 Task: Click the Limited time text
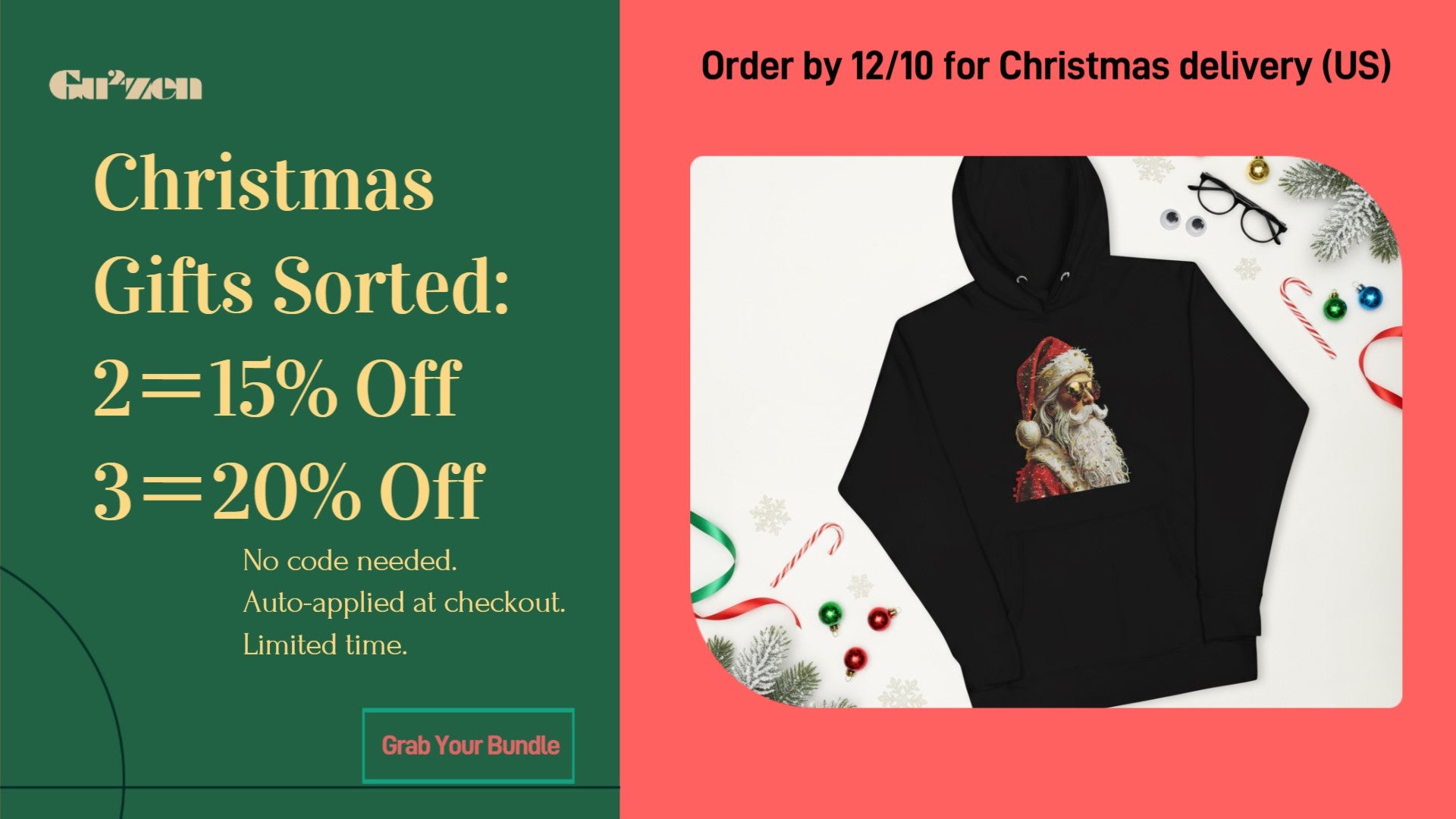(x=325, y=645)
